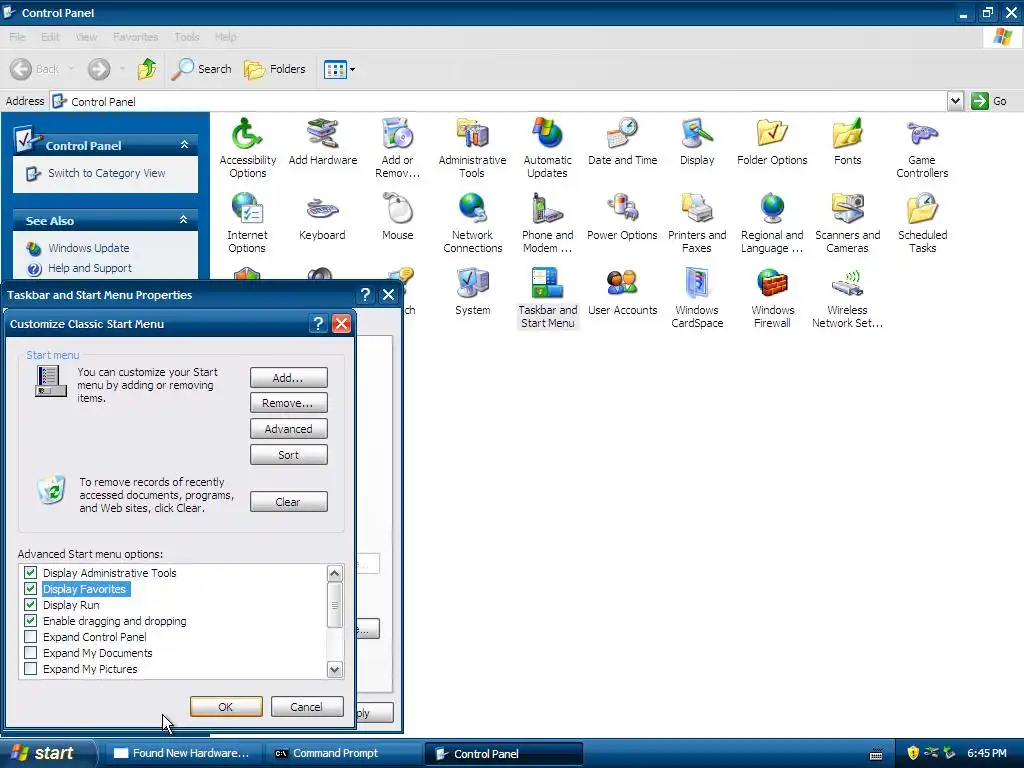Open Display settings icon

(x=697, y=142)
